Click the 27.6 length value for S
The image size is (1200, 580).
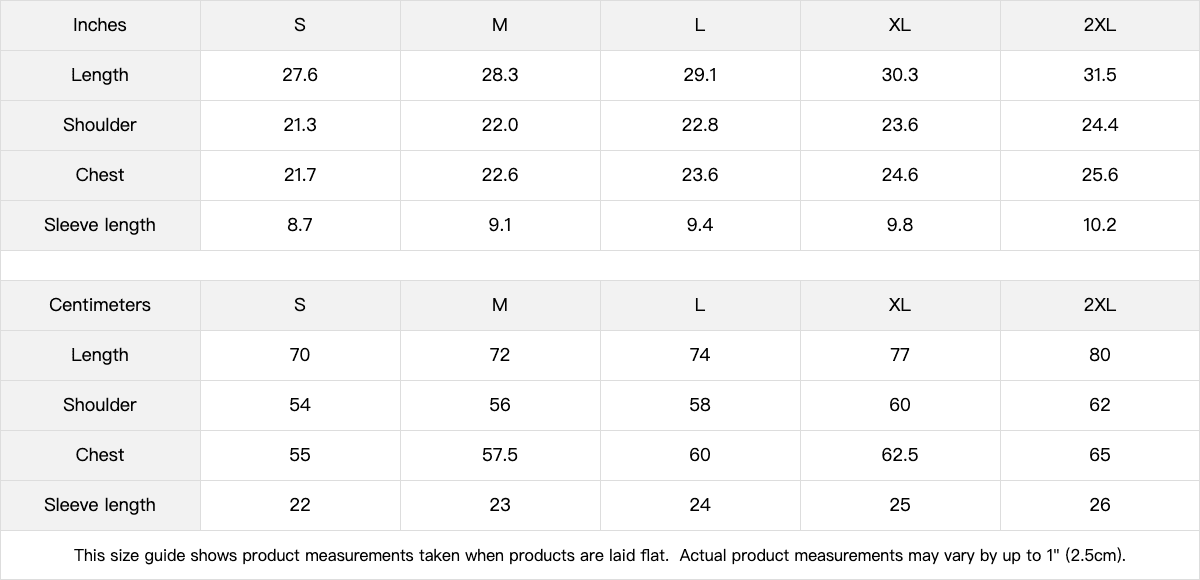pos(300,75)
